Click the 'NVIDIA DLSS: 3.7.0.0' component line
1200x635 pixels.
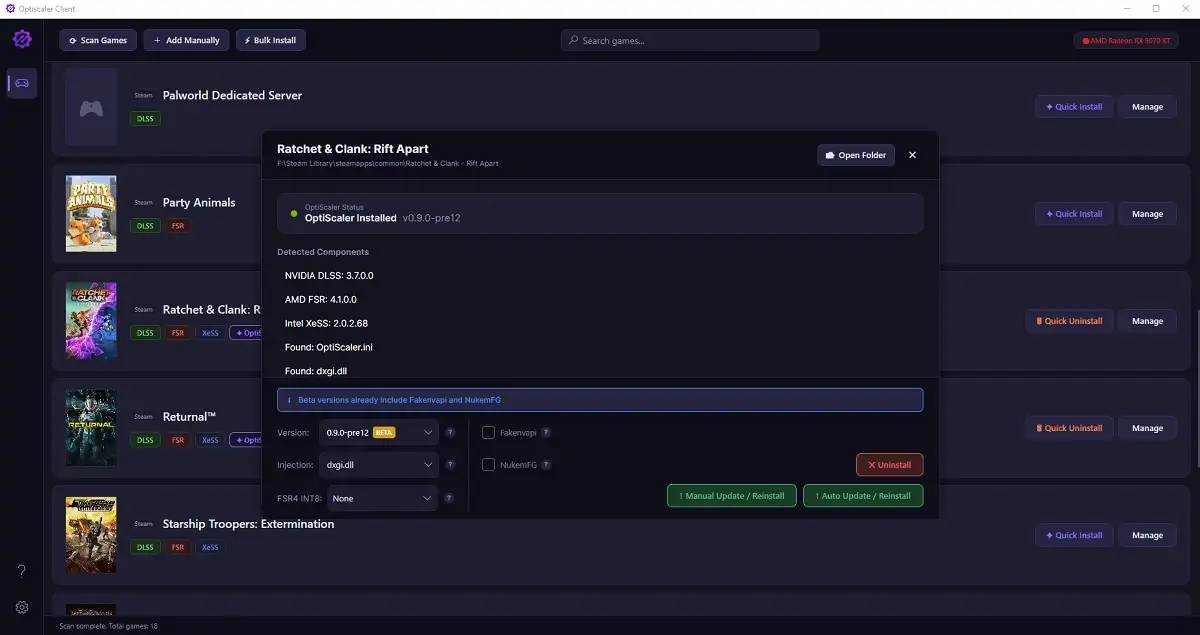coord(329,275)
